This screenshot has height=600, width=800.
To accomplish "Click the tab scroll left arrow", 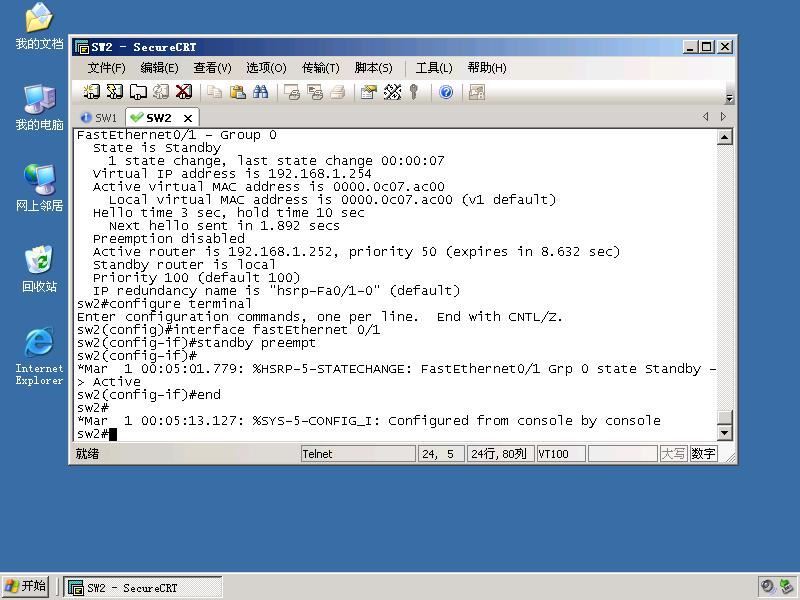I will [x=706, y=116].
